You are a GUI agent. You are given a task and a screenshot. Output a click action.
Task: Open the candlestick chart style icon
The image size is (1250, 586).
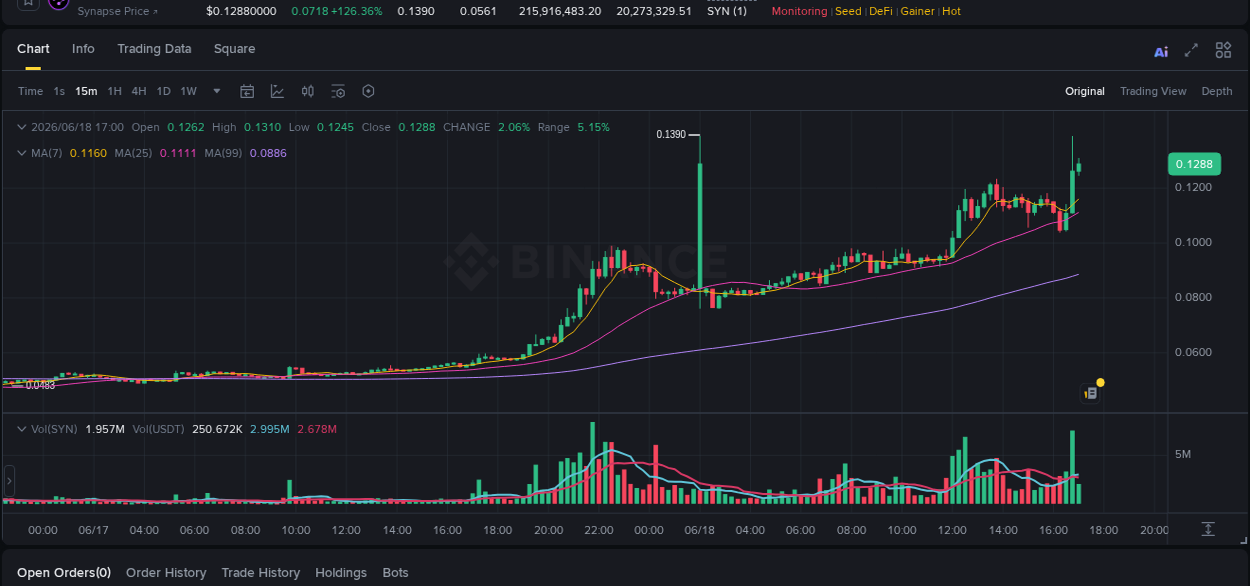(308, 91)
